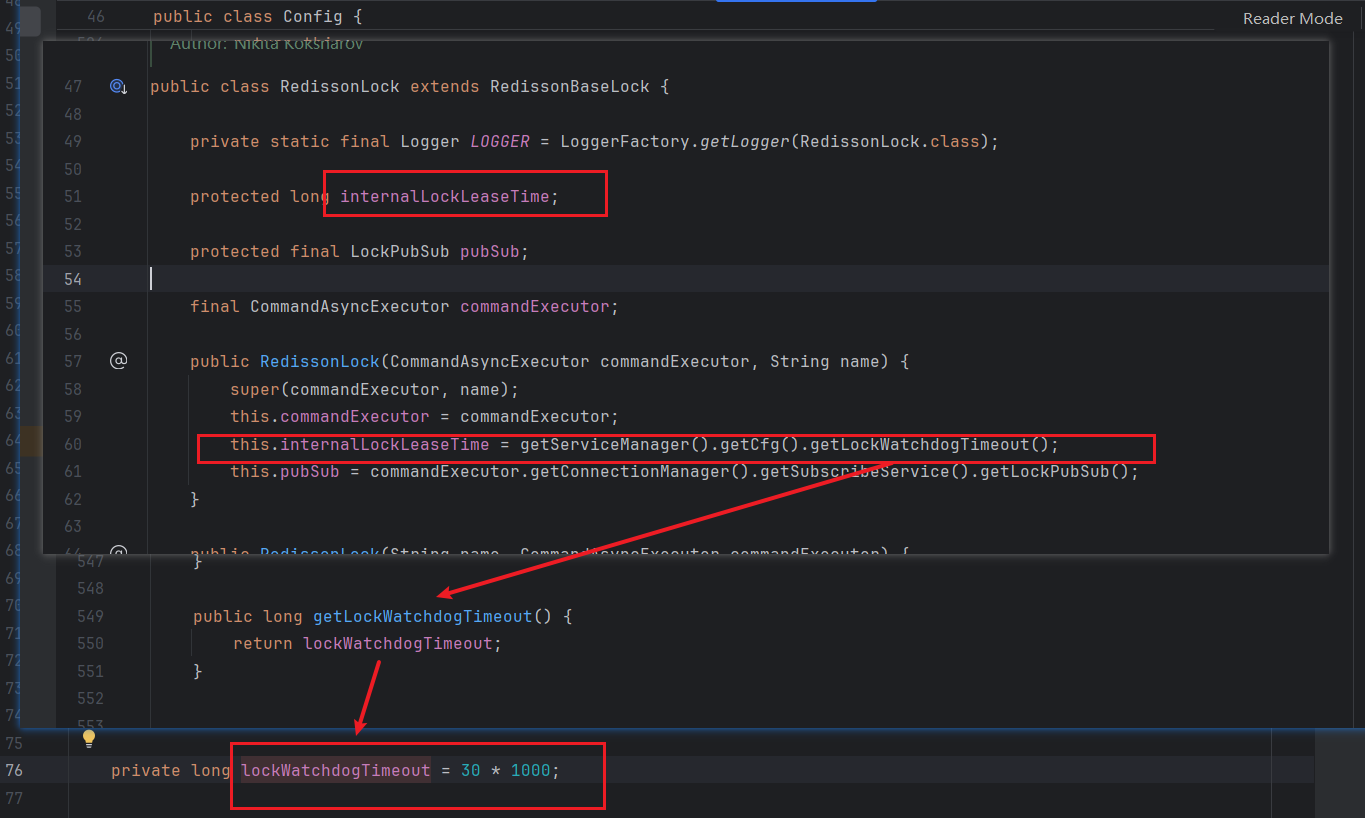Viewport: 1365px width, 818px height.
Task: Click this.internalLockLeaseTime assignment on line 60
Action: [x=360, y=444]
